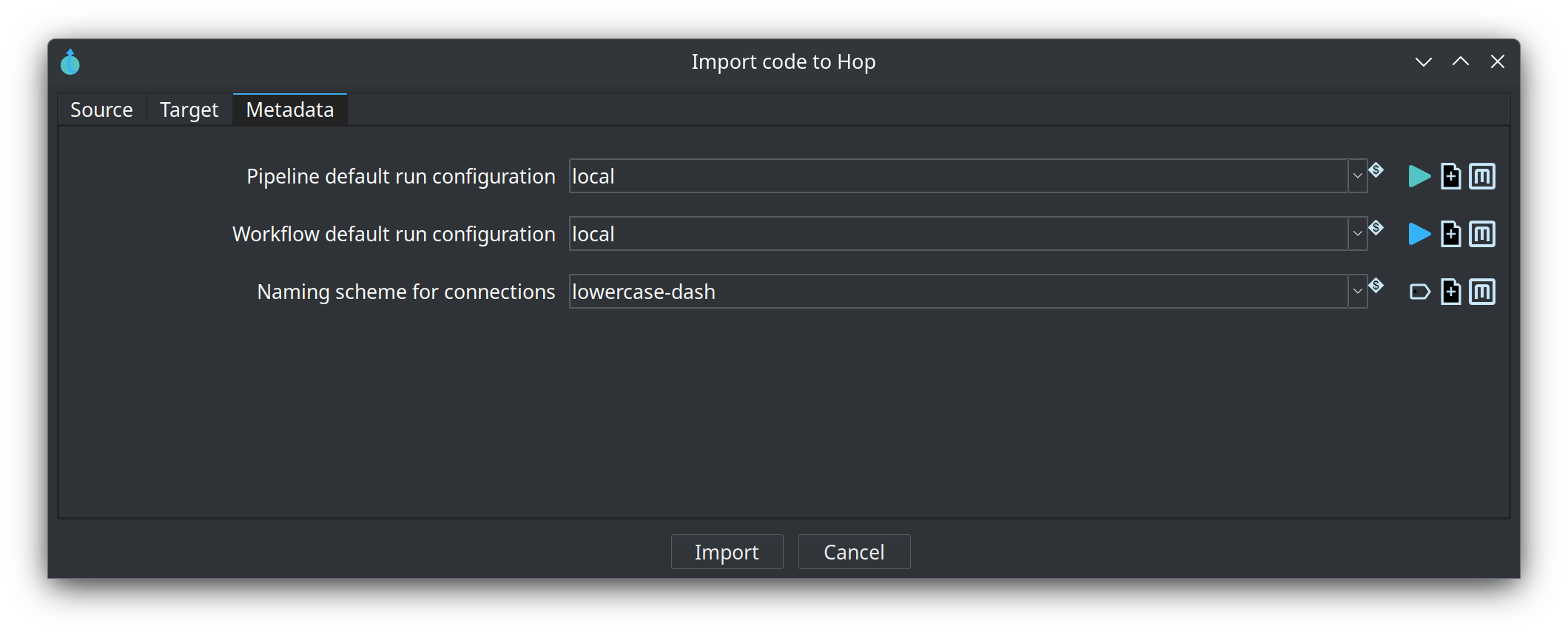Open metadata manager for Naming scheme
Screen dimensions: 1568x635
tap(1482, 292)
